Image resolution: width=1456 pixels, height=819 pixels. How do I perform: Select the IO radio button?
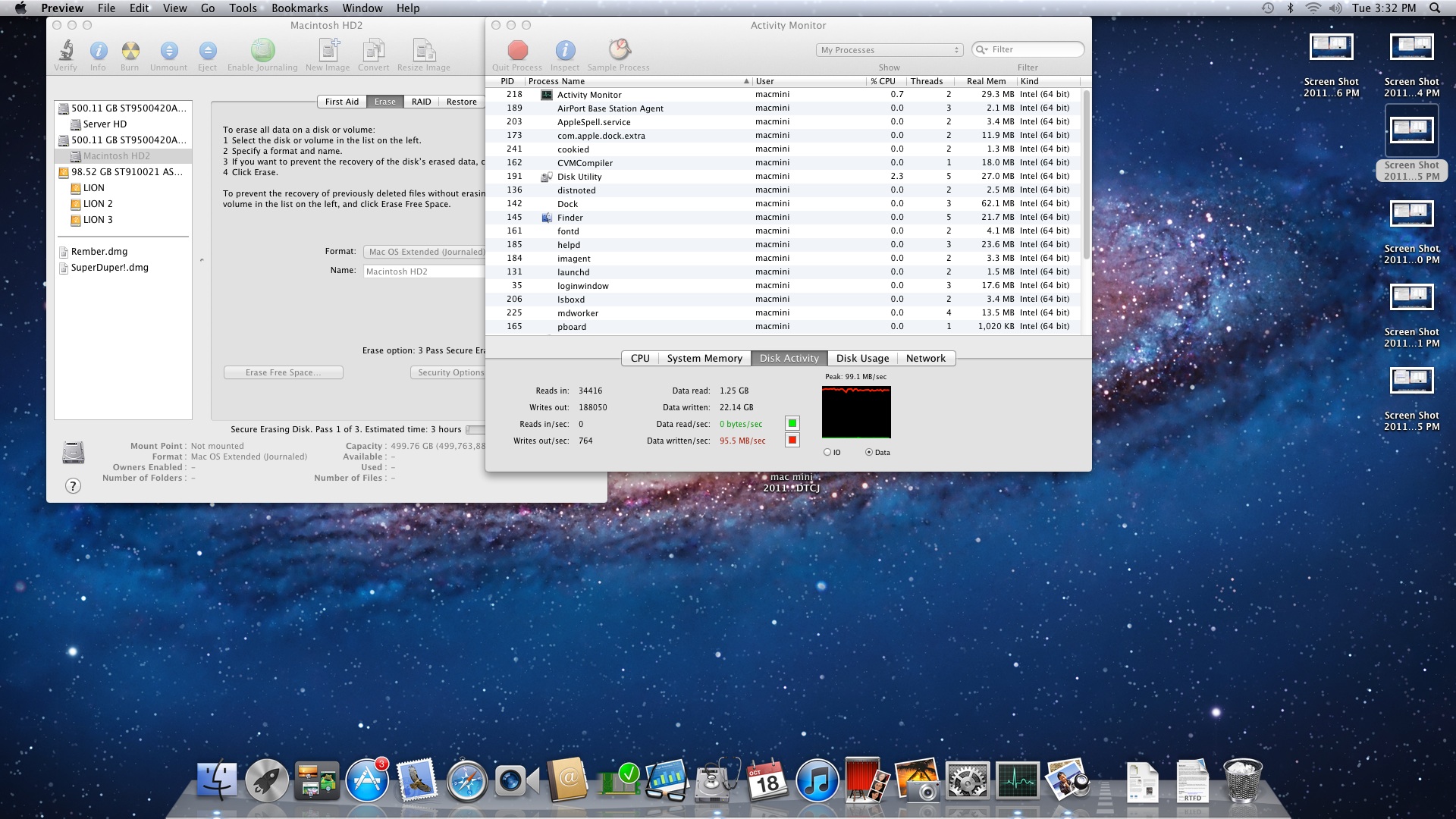(827, 453)
